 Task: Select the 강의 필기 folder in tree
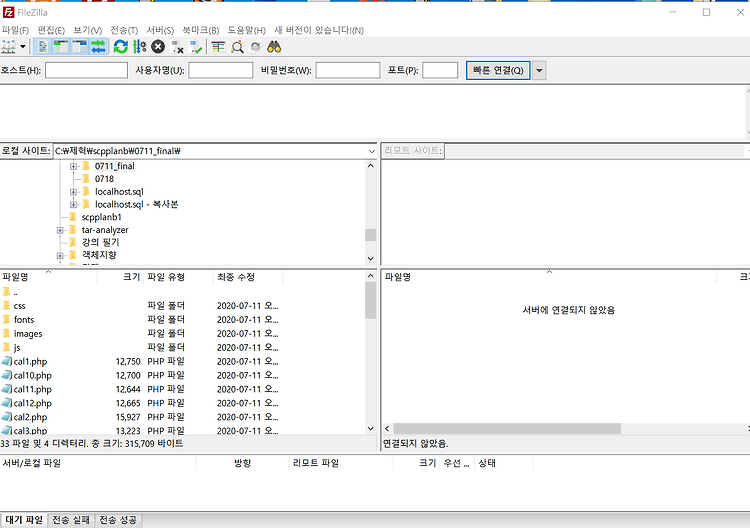click(x=100, y=242)
